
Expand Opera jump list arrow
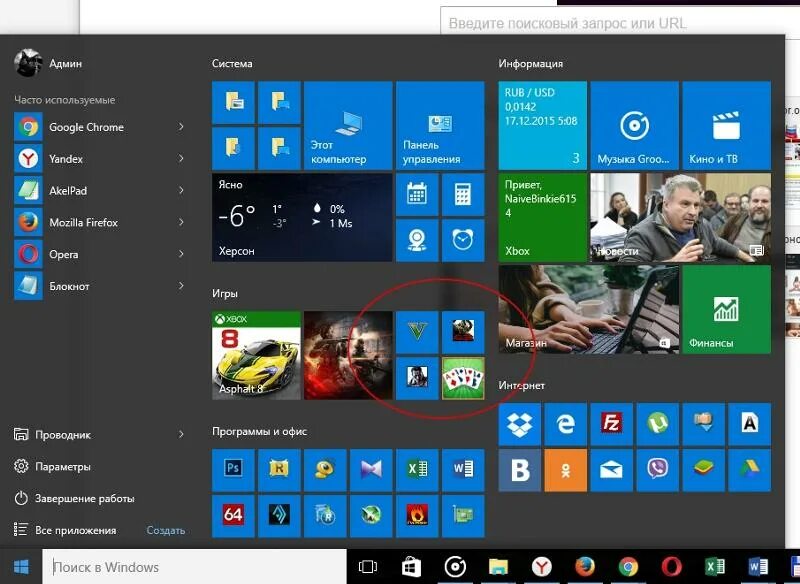click(181, 254)
